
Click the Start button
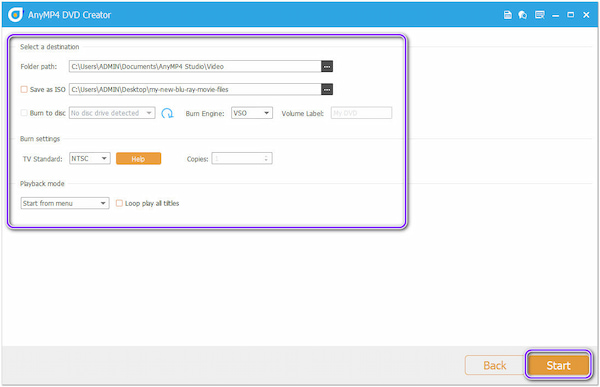(558, 365)
